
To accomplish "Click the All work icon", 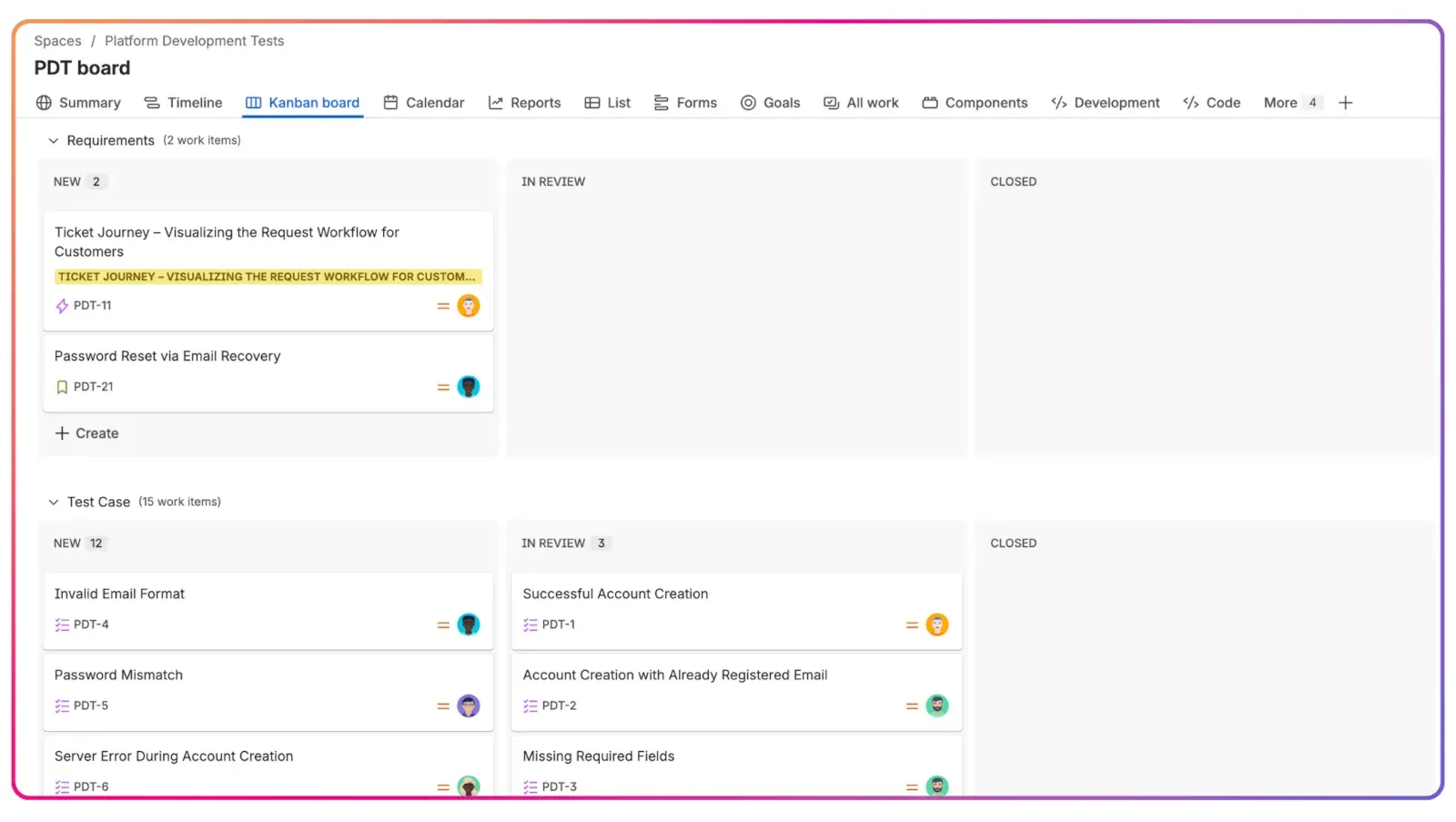I will click(x=831, y=102).
